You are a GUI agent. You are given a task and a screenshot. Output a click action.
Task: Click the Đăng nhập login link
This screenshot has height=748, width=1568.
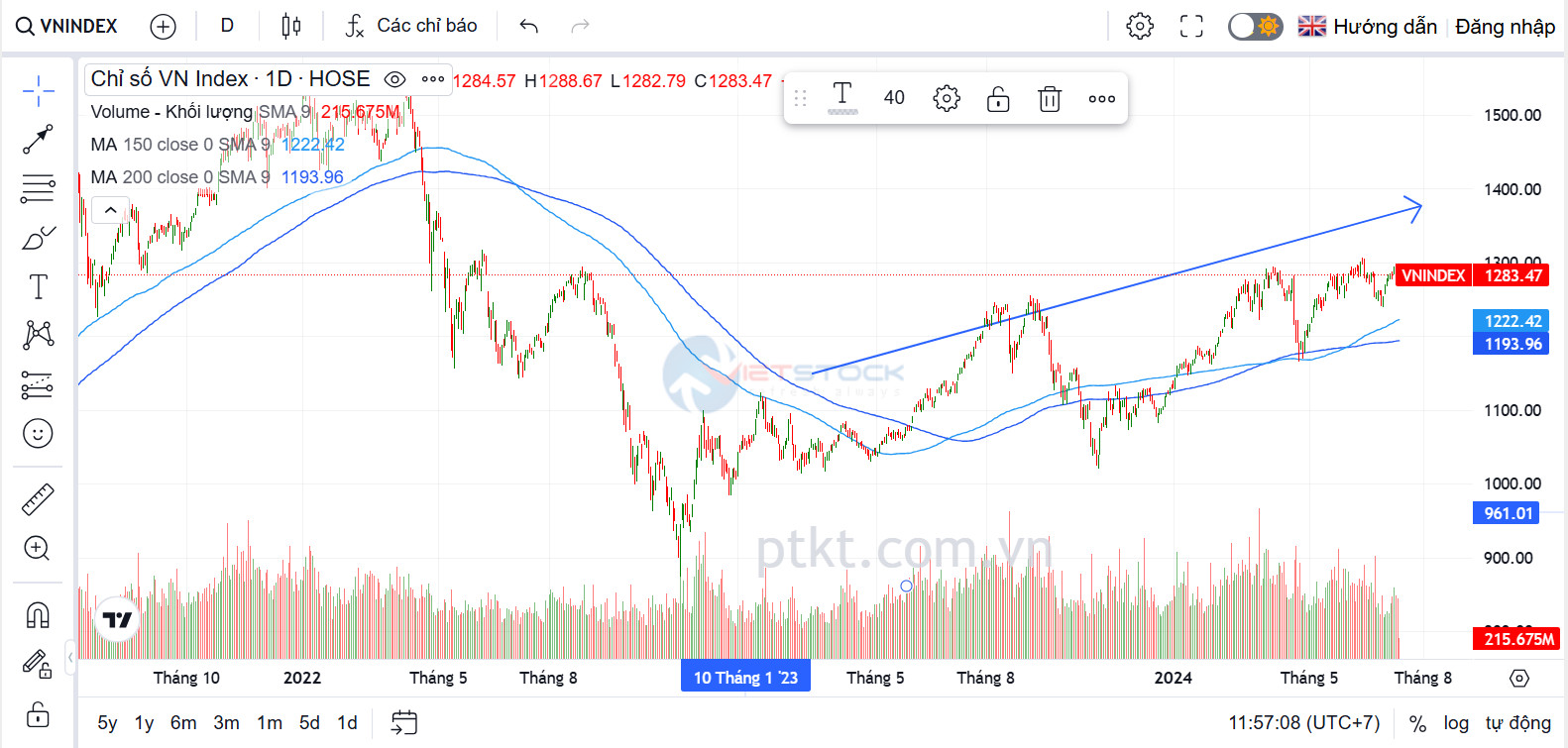(1505, 27)
